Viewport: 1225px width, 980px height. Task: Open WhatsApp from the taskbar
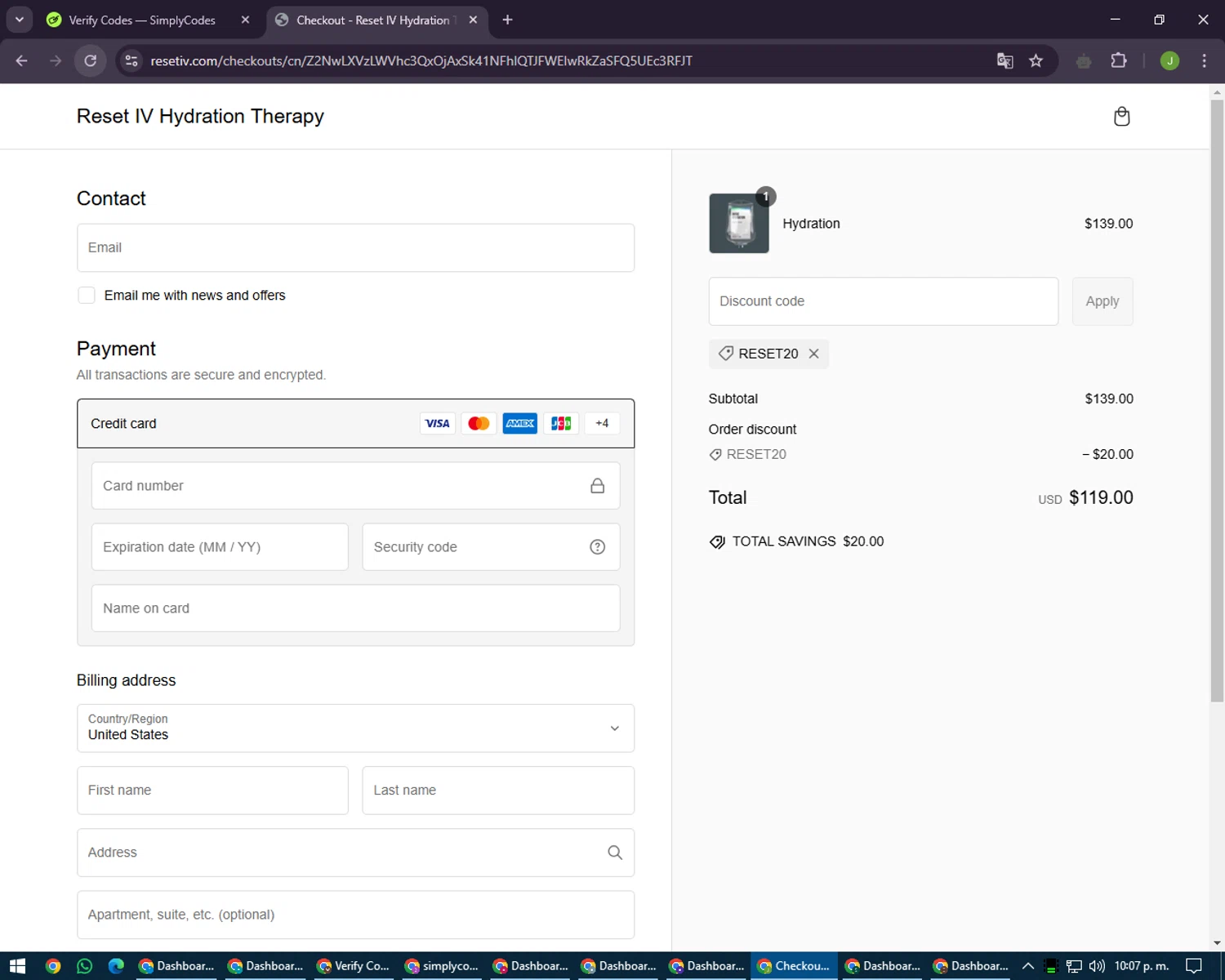[85, 966]
